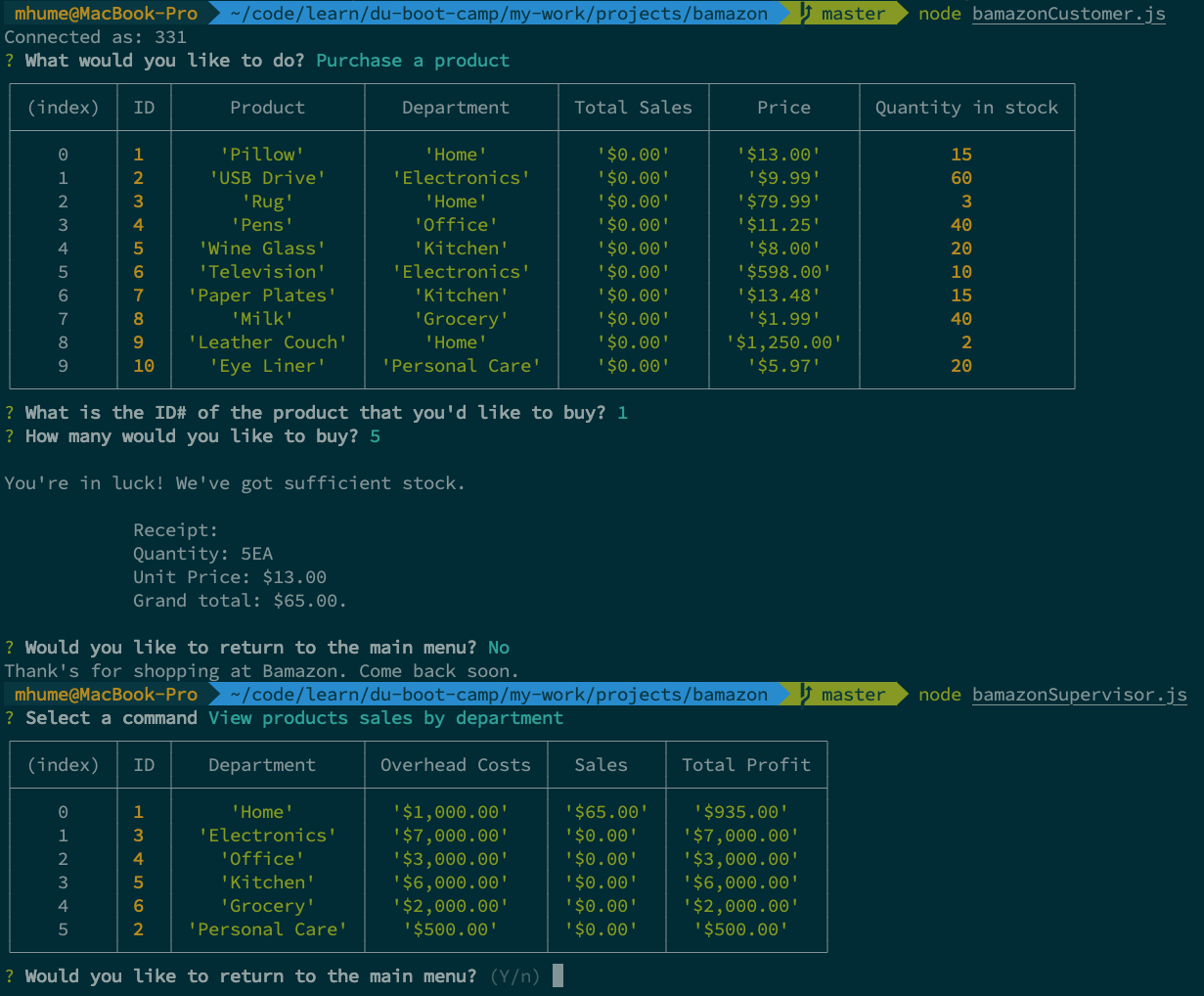Click the "Total Profit" column header
This screenshot has width=1204, height=996.
(x=745, y=765)
